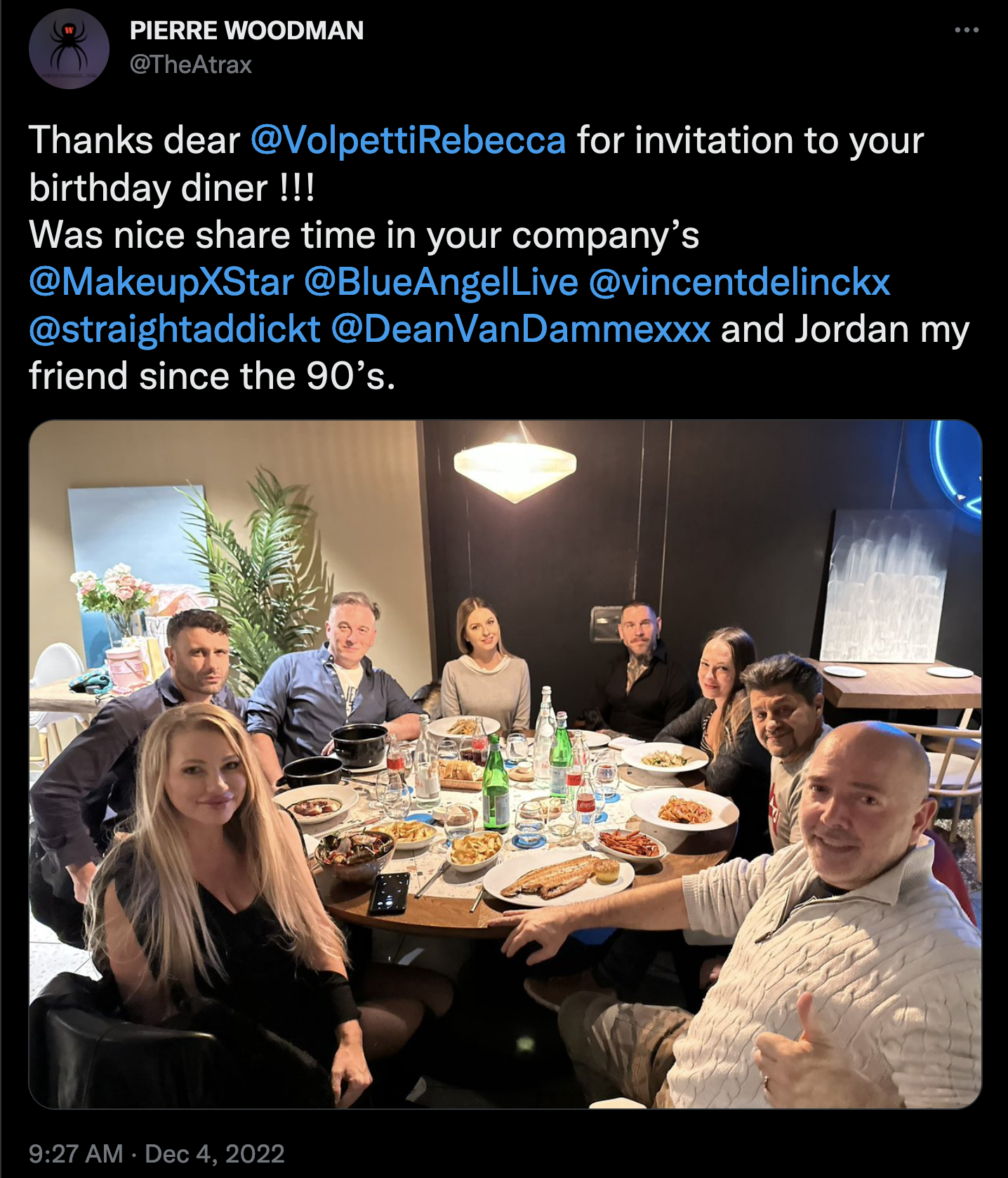The width and height of the screenshot is (1008, 1178).
Task: Click the Dec 4, 2022 date
Action: (215, 1153)
